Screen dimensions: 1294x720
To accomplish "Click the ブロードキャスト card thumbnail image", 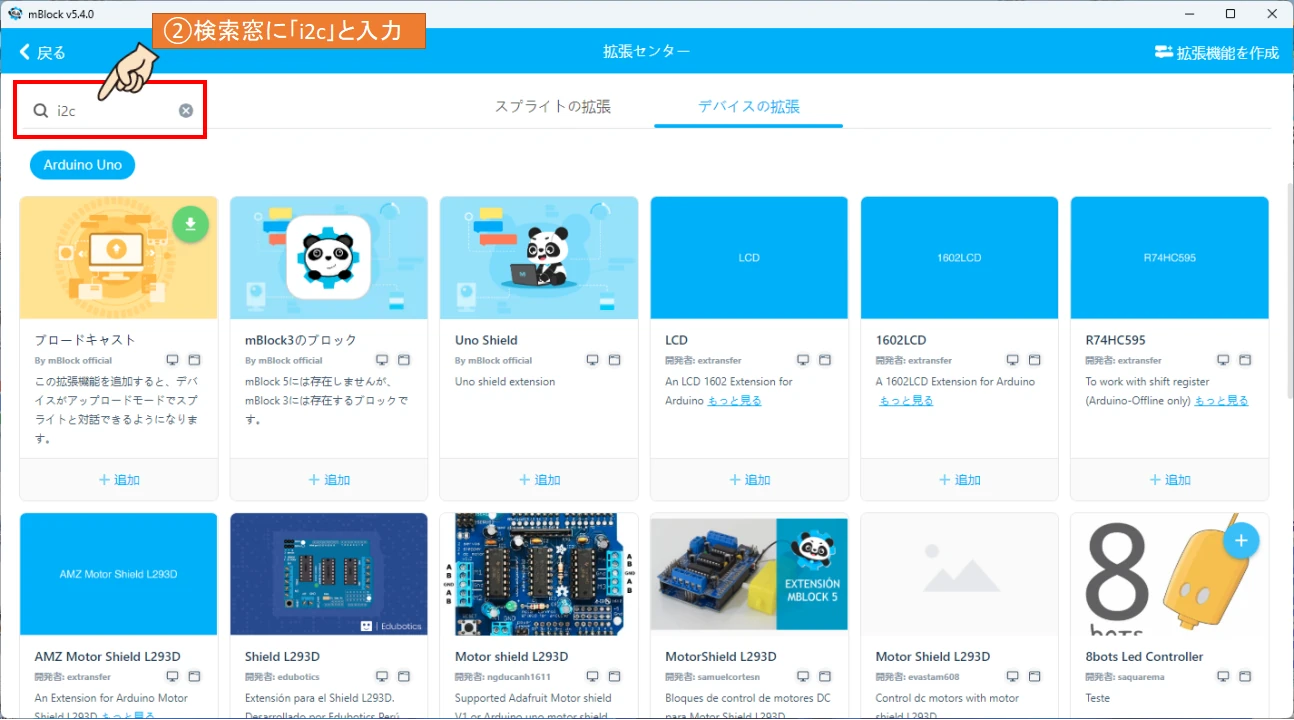I will (119, 258).
